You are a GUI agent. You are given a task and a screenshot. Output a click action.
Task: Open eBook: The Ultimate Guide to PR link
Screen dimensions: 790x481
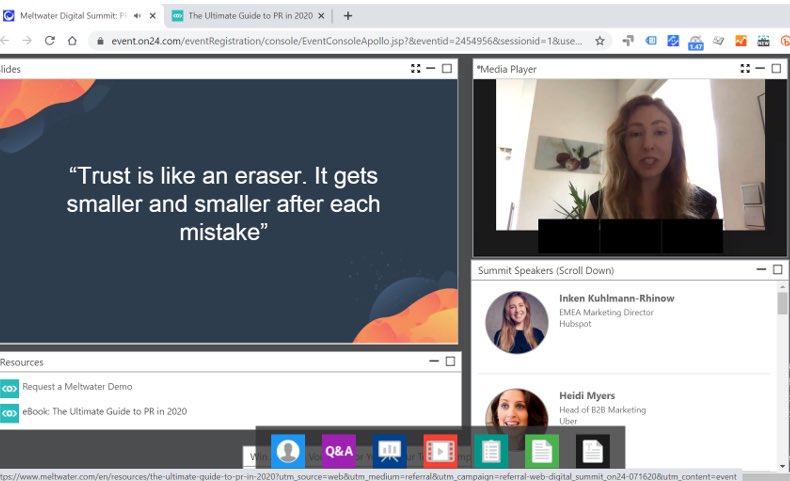(x=104, y=411)
